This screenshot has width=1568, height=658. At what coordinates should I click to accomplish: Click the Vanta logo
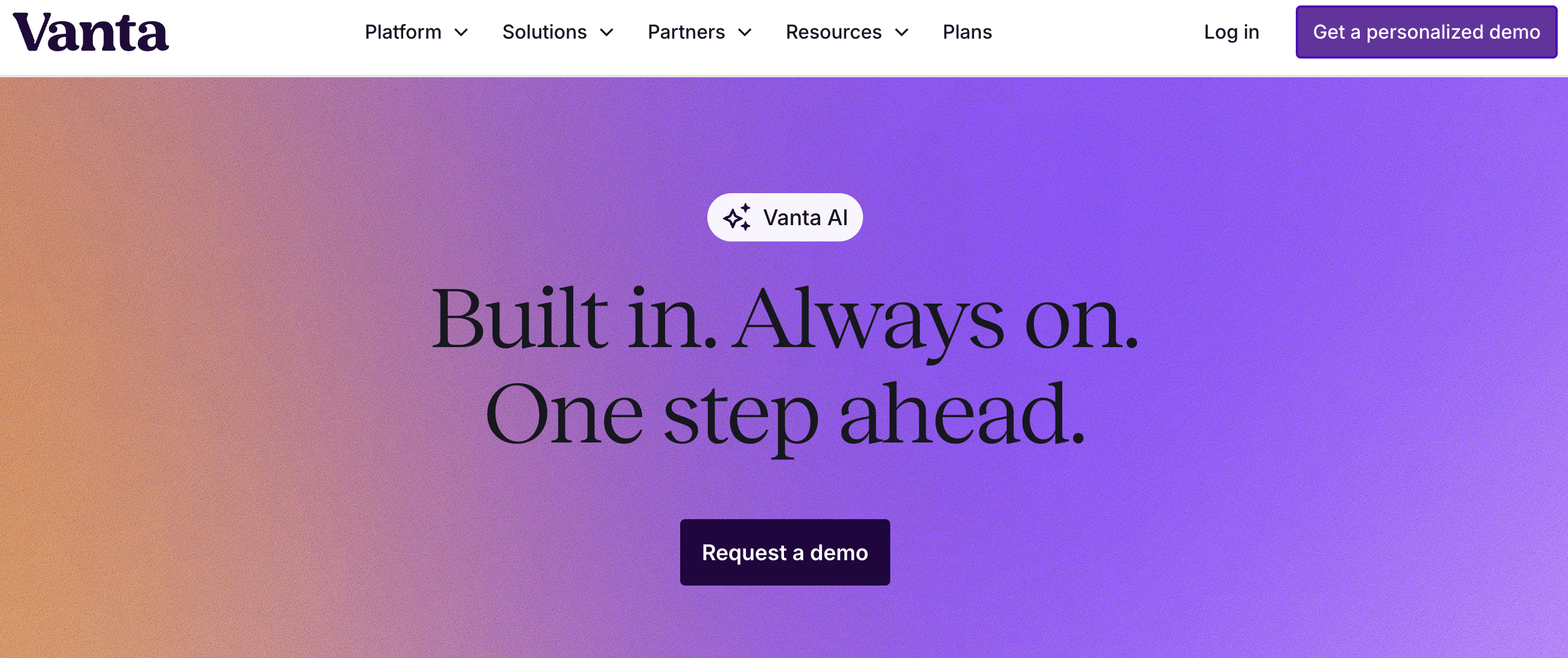91,32
